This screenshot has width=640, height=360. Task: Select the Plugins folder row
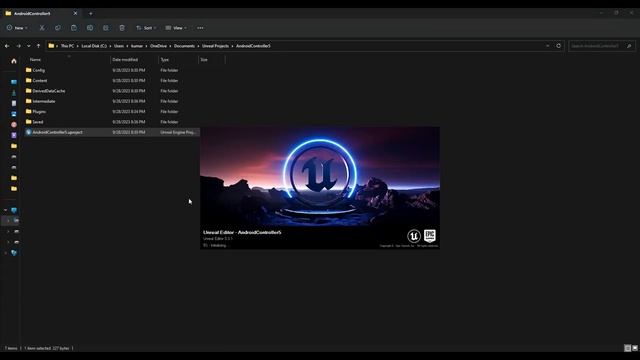pyautogui.click(x=111, y=111)
